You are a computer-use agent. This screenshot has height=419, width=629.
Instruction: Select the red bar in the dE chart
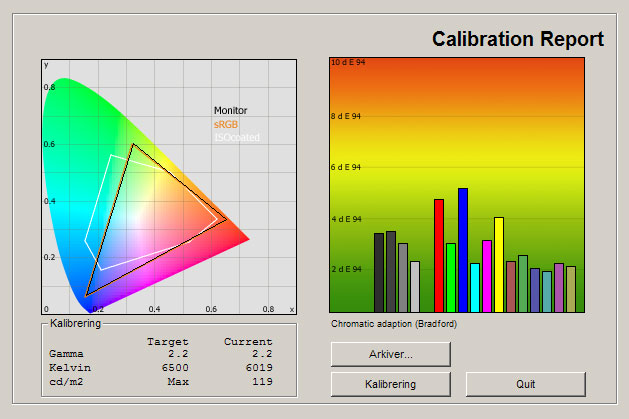439,255
